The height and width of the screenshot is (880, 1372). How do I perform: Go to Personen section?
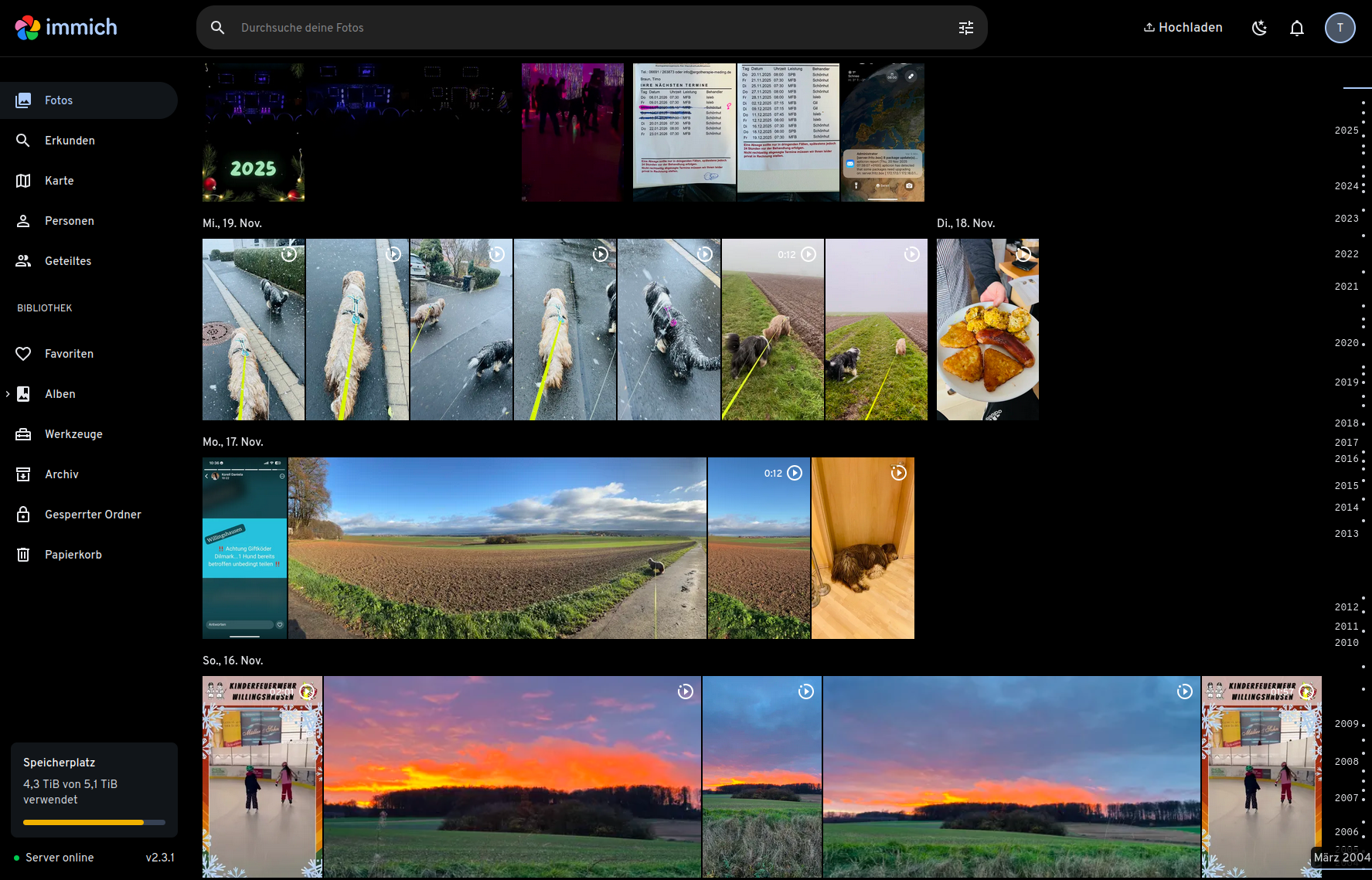[x=69, y=221]
